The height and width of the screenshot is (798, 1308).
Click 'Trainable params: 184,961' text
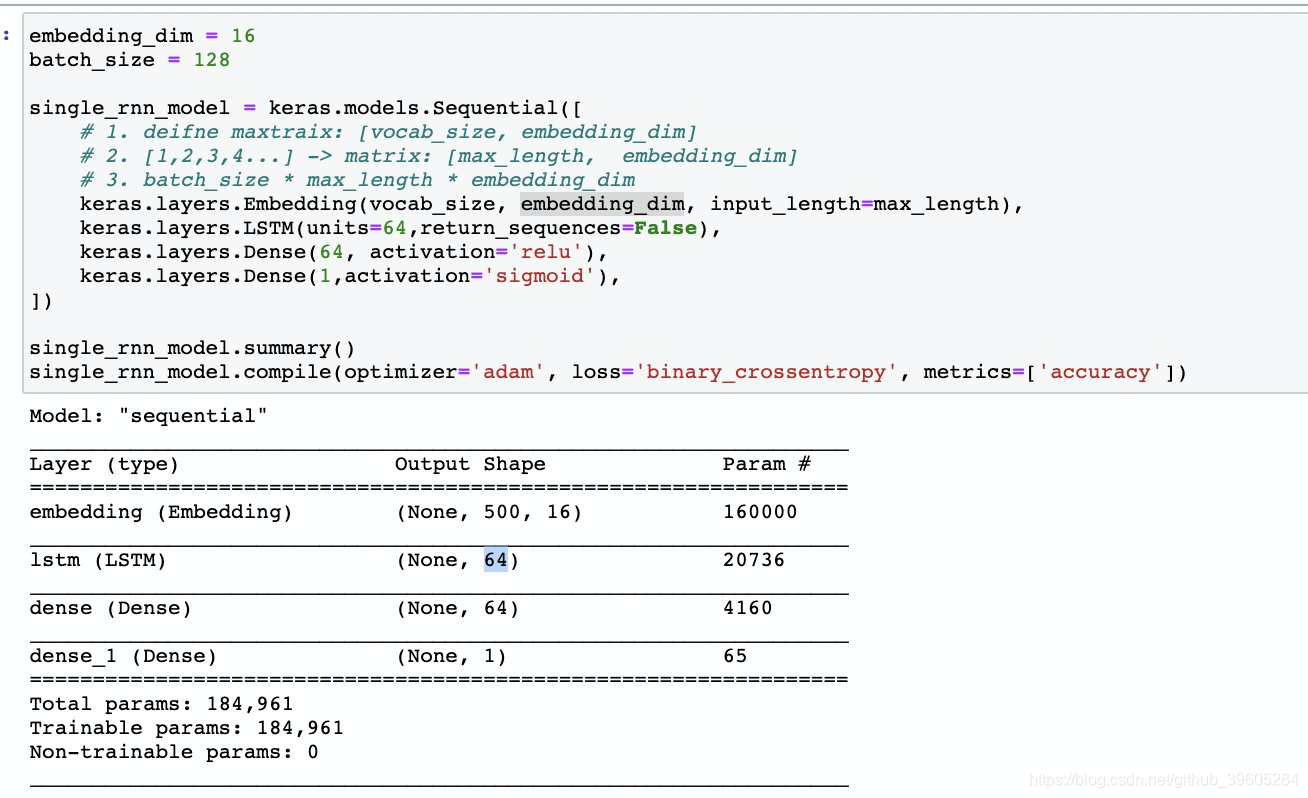pos(186,728)
